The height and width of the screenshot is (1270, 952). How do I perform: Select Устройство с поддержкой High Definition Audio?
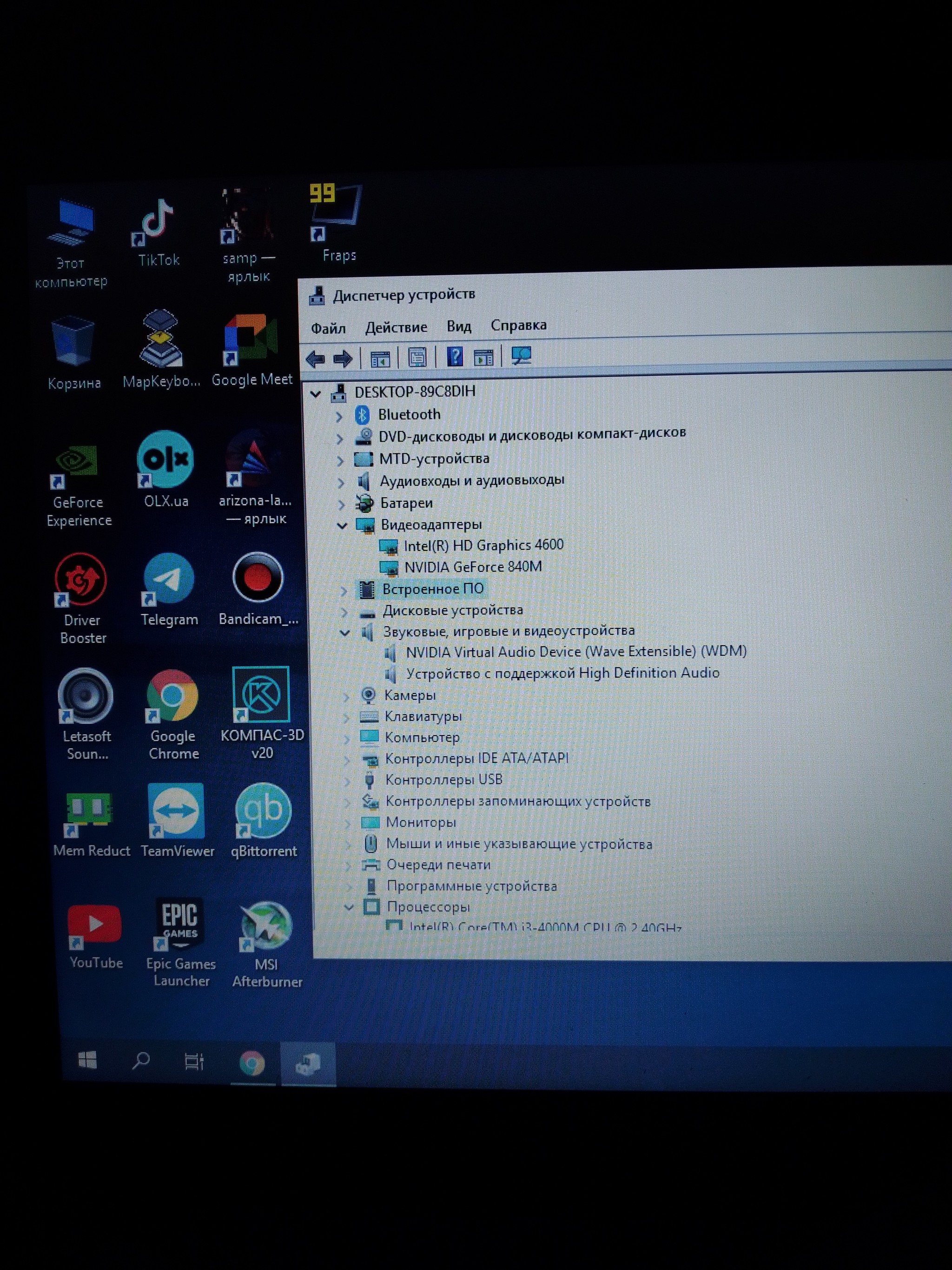click(562, 673)
